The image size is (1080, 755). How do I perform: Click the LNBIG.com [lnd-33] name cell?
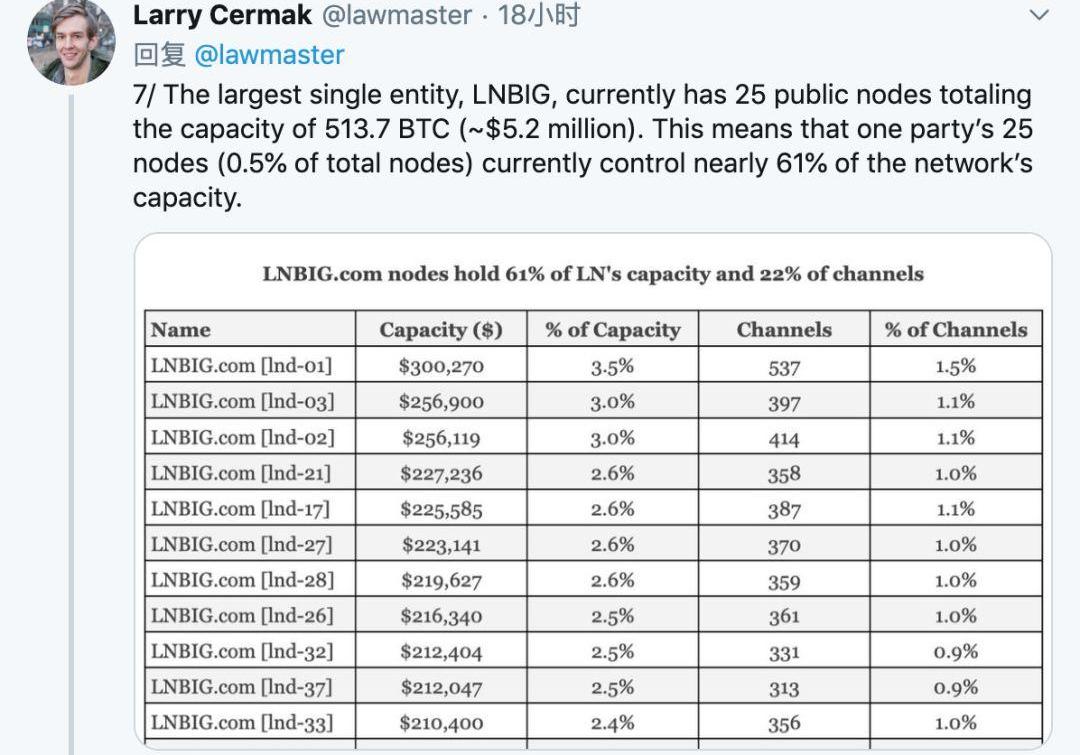[x=240, y=722]
